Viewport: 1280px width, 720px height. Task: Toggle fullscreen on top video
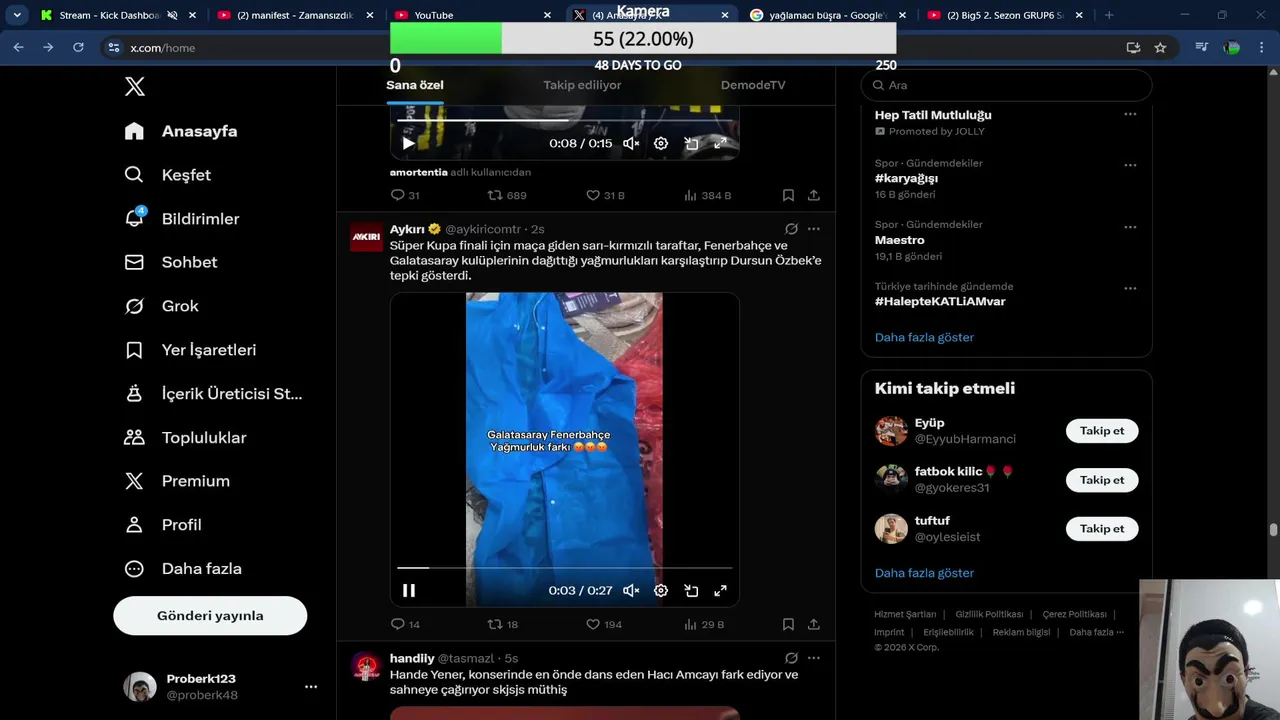720,143
